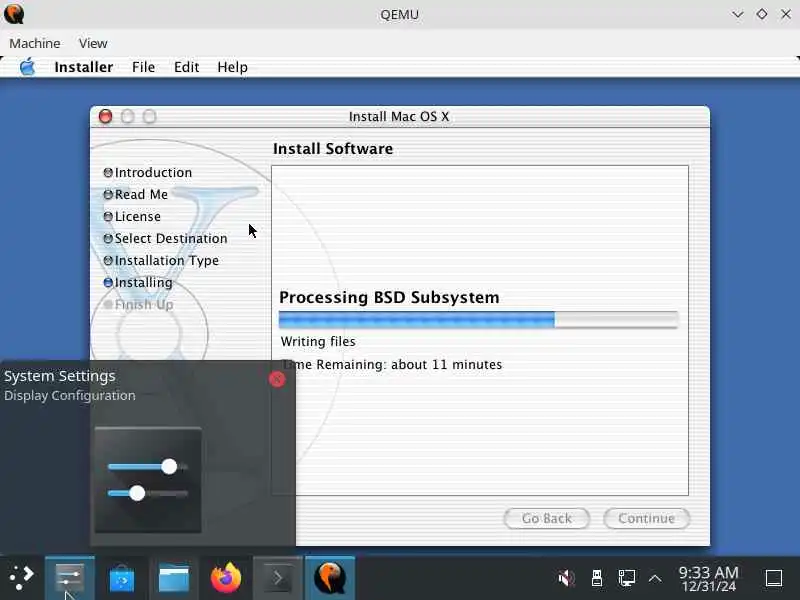
Task: Open the Edit menu in Installer
Action: pyautogui.click(x=186, y=67)
